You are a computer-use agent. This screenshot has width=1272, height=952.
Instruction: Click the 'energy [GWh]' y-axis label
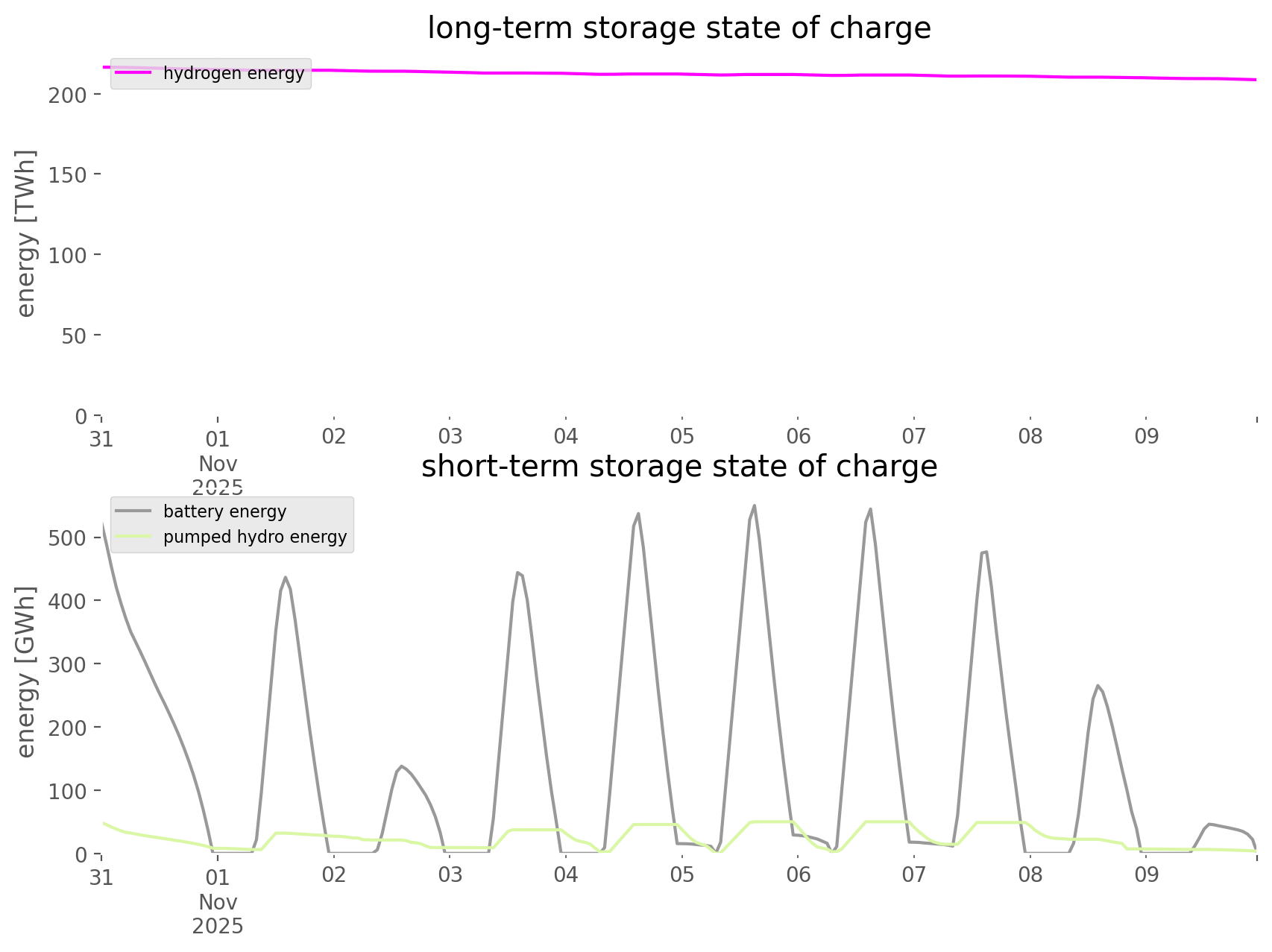click(26, 672)
